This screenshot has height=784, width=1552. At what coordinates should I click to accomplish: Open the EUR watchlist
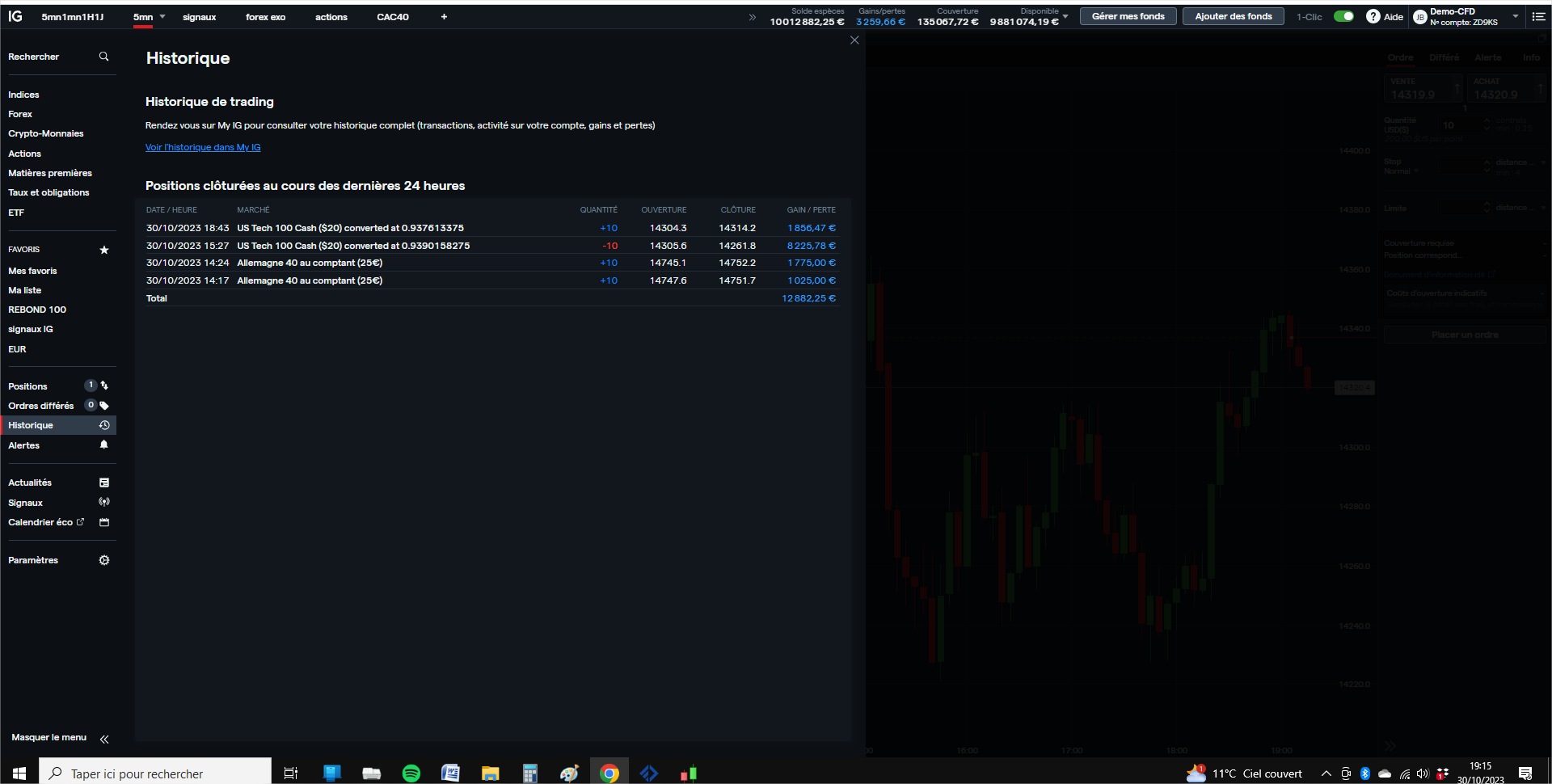coord(17,349)
